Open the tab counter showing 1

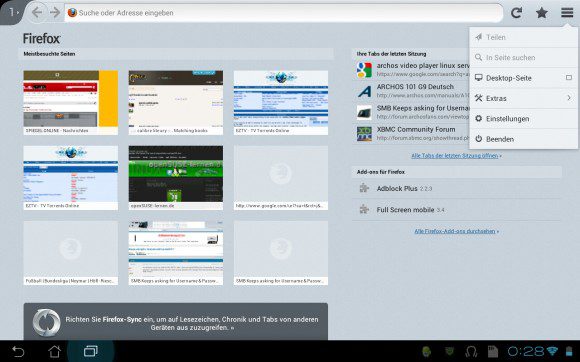point(12,13)
